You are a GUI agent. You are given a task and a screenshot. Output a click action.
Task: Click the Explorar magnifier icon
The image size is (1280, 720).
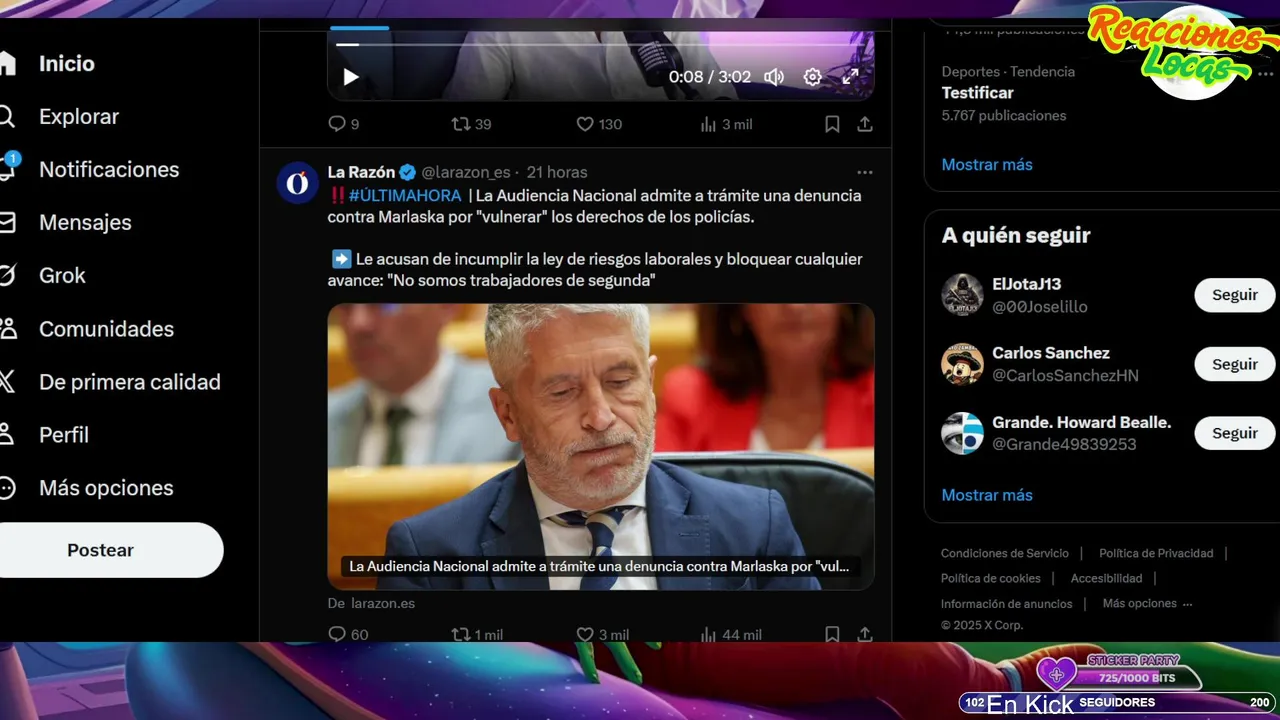point(7,116)
